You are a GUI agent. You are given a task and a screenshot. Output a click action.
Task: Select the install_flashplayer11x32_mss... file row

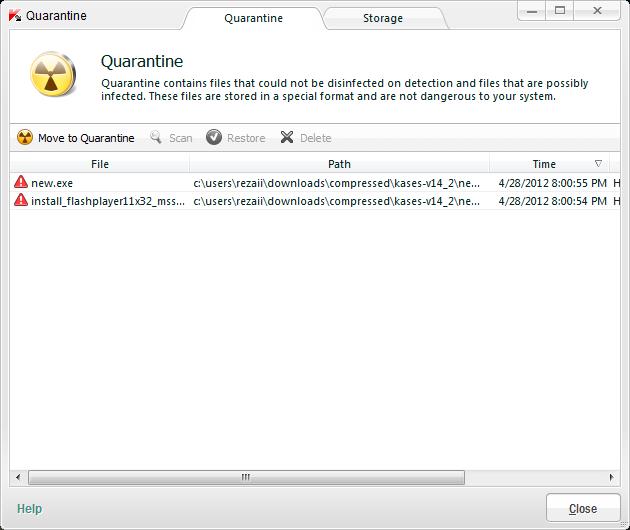click(315, 201)
